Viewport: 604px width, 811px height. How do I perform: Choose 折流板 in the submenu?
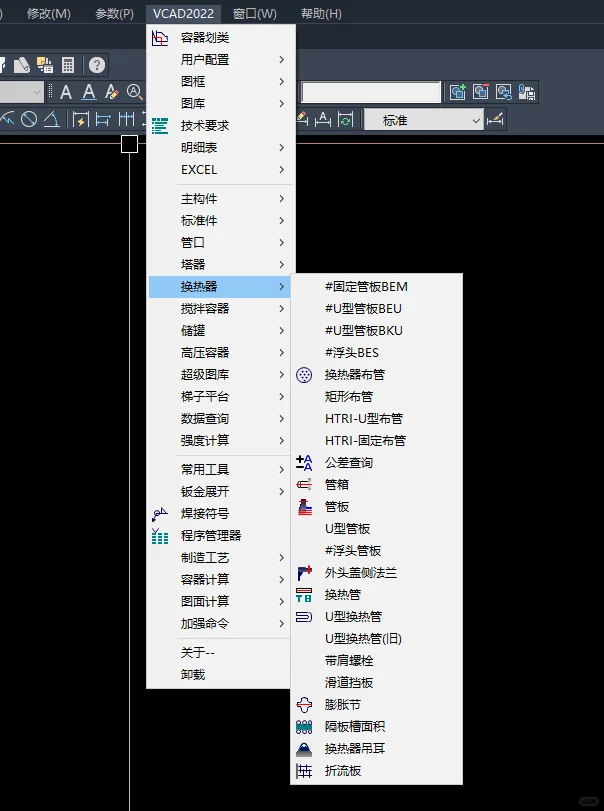[x=376, y=771]
